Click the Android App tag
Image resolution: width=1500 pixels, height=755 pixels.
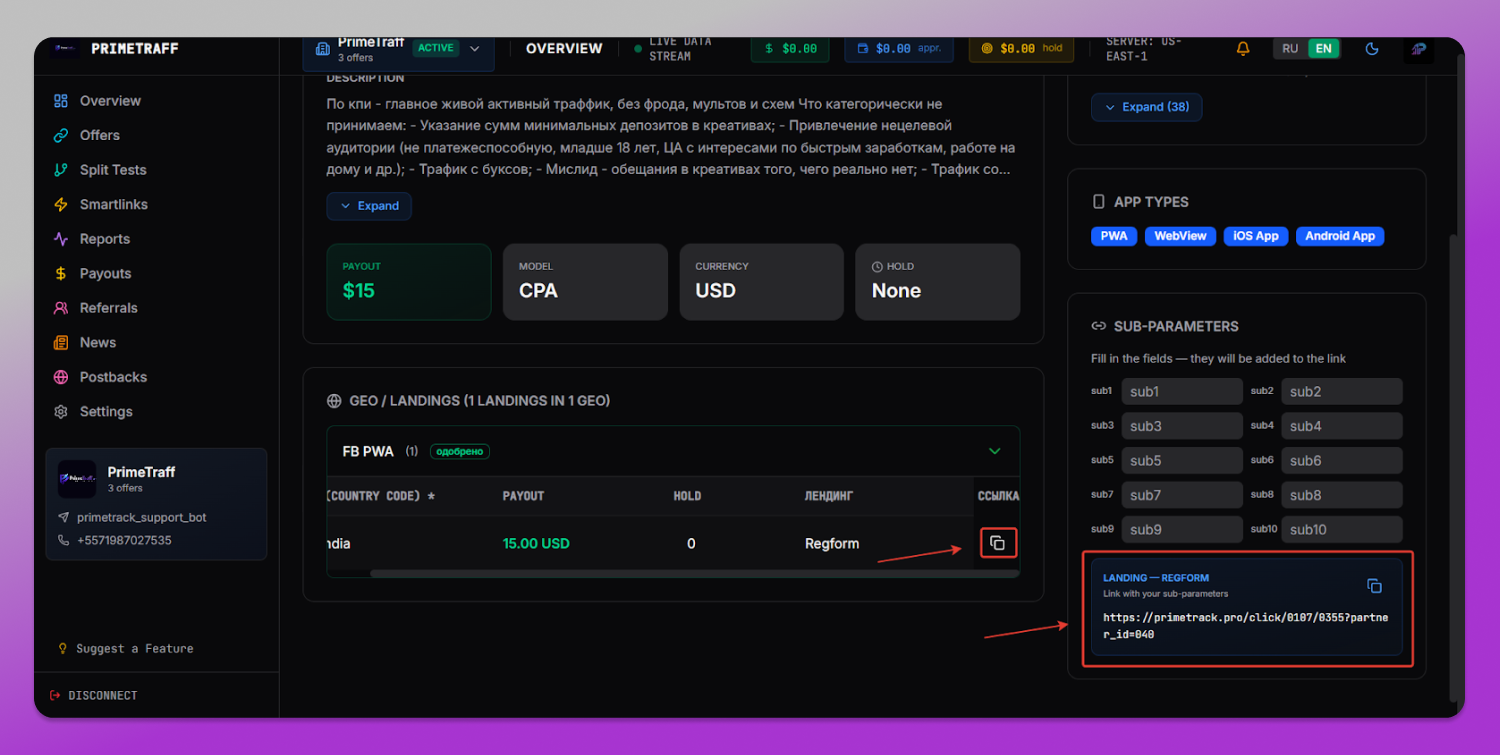pos(1340,236)
